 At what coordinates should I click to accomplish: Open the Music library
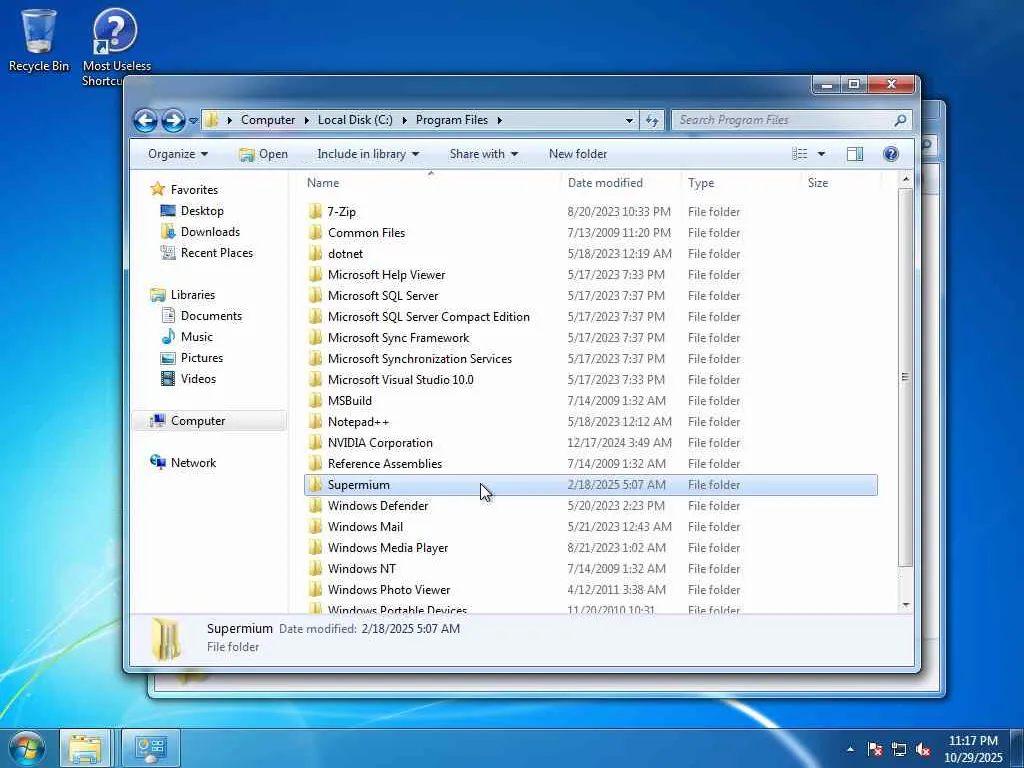(x=187, y=337)
